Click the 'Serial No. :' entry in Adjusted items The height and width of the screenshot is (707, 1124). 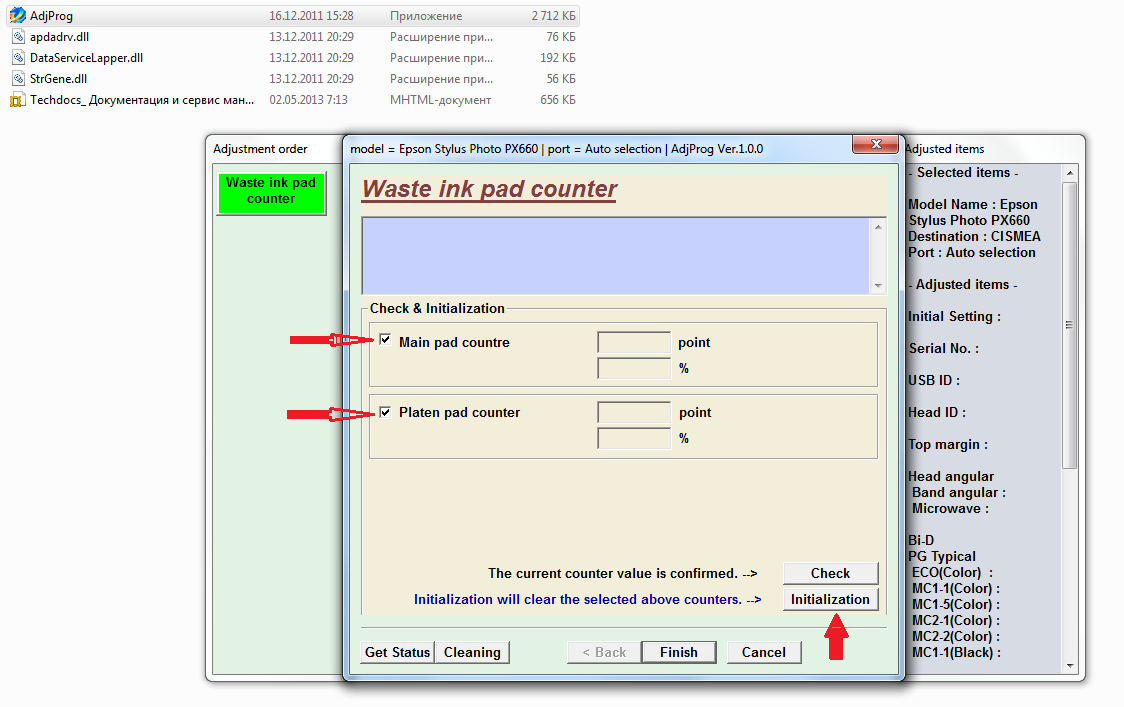point(943,348)
